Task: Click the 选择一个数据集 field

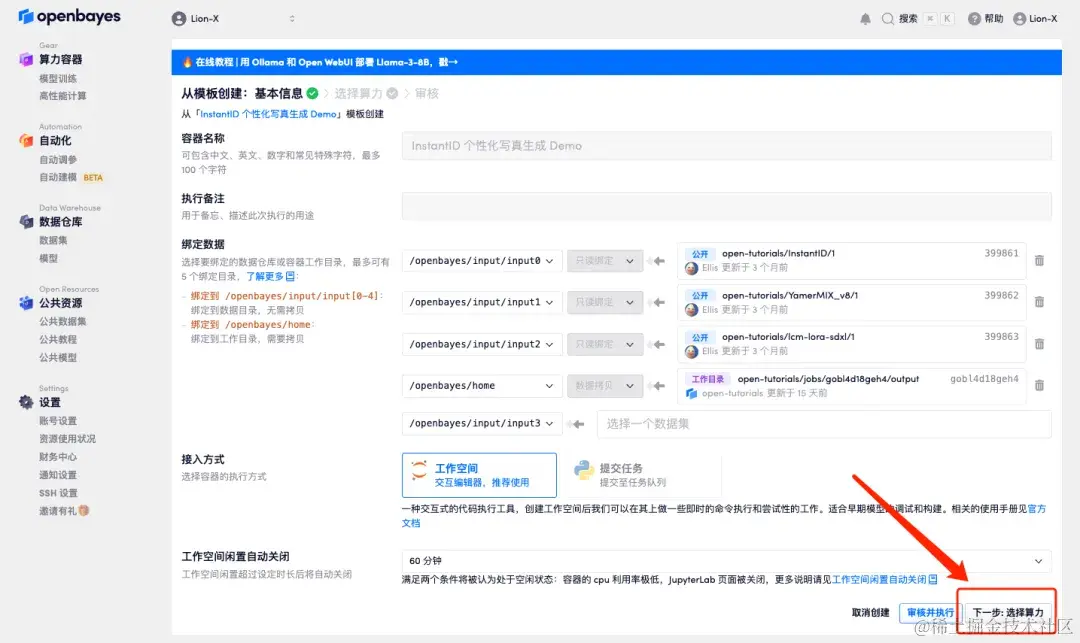Action: [x=824, y=423]
